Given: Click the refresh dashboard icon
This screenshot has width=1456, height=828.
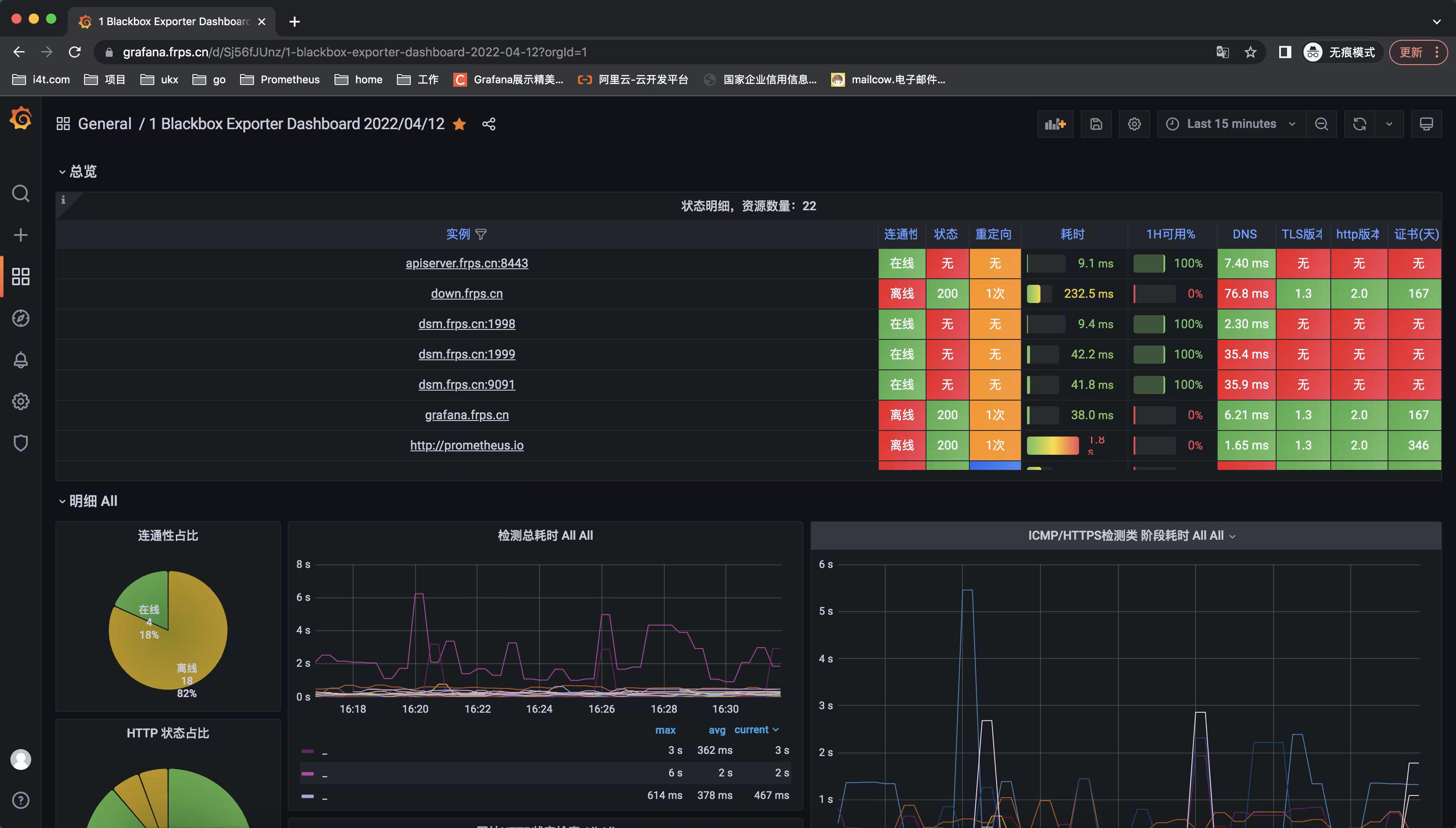Looking at the screenshot, I should 1359,124.
